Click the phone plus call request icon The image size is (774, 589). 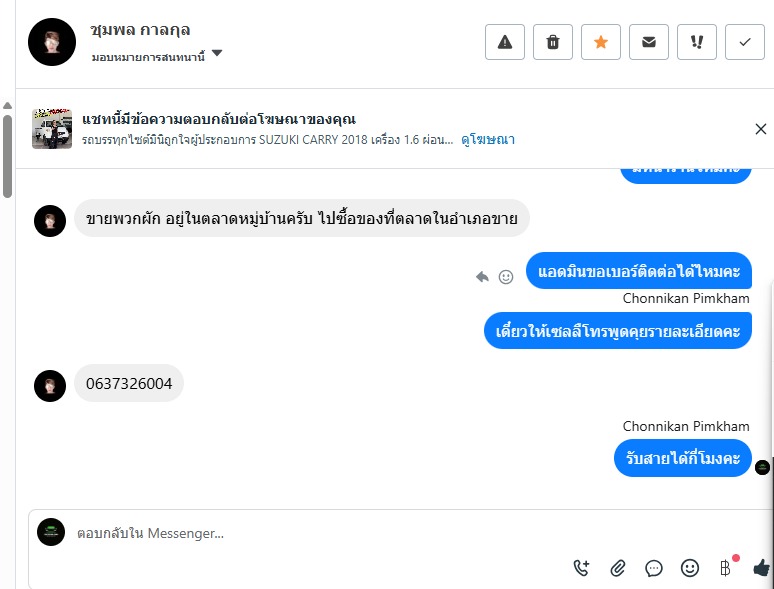[x=582, y=568]
